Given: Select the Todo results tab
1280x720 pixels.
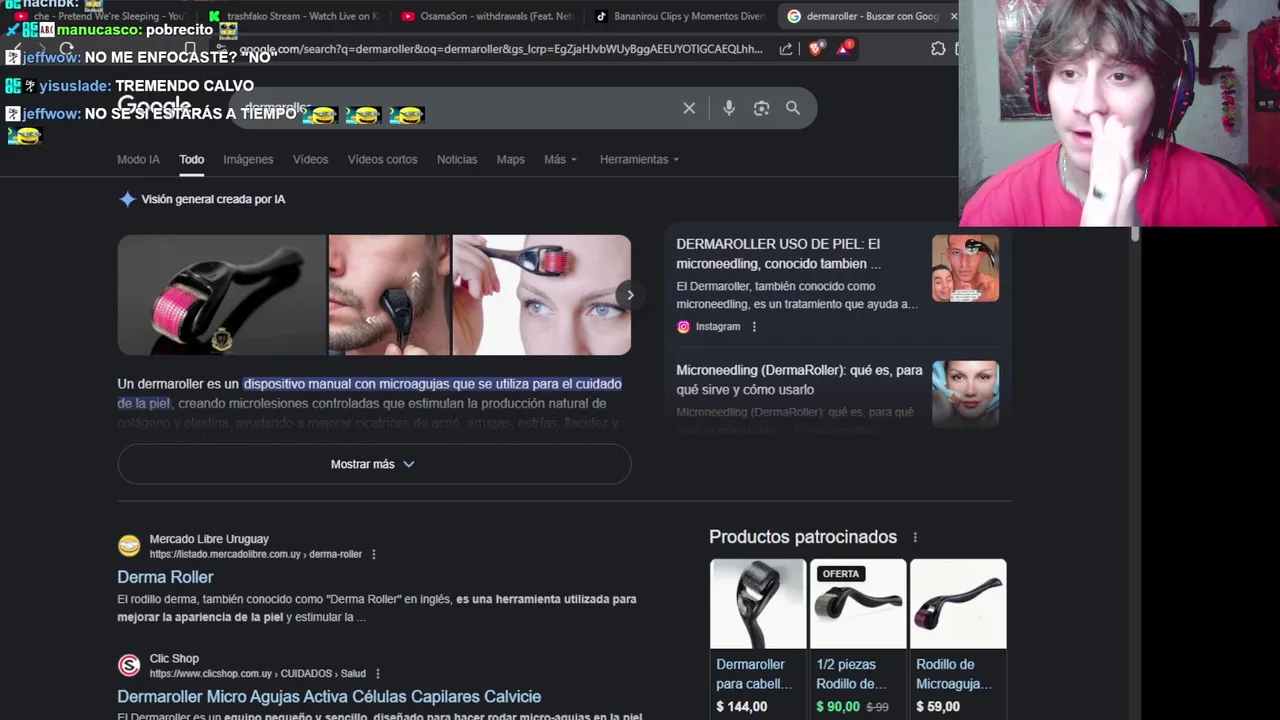Looking at the screenshot, I should (191, 159).
